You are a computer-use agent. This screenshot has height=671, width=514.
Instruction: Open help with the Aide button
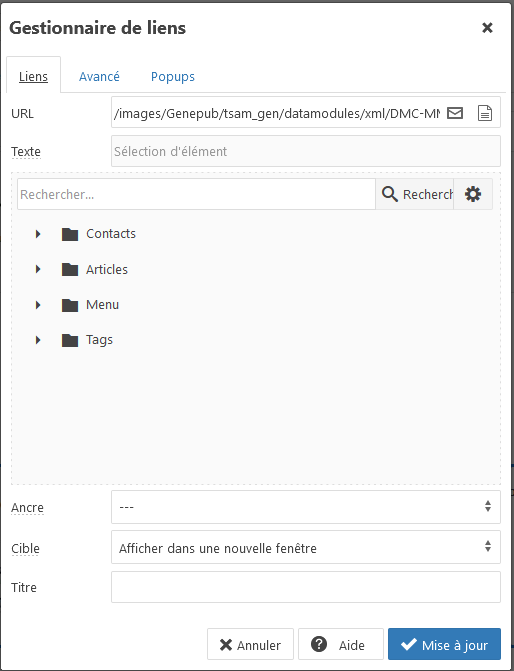click(x=341, y=644)
